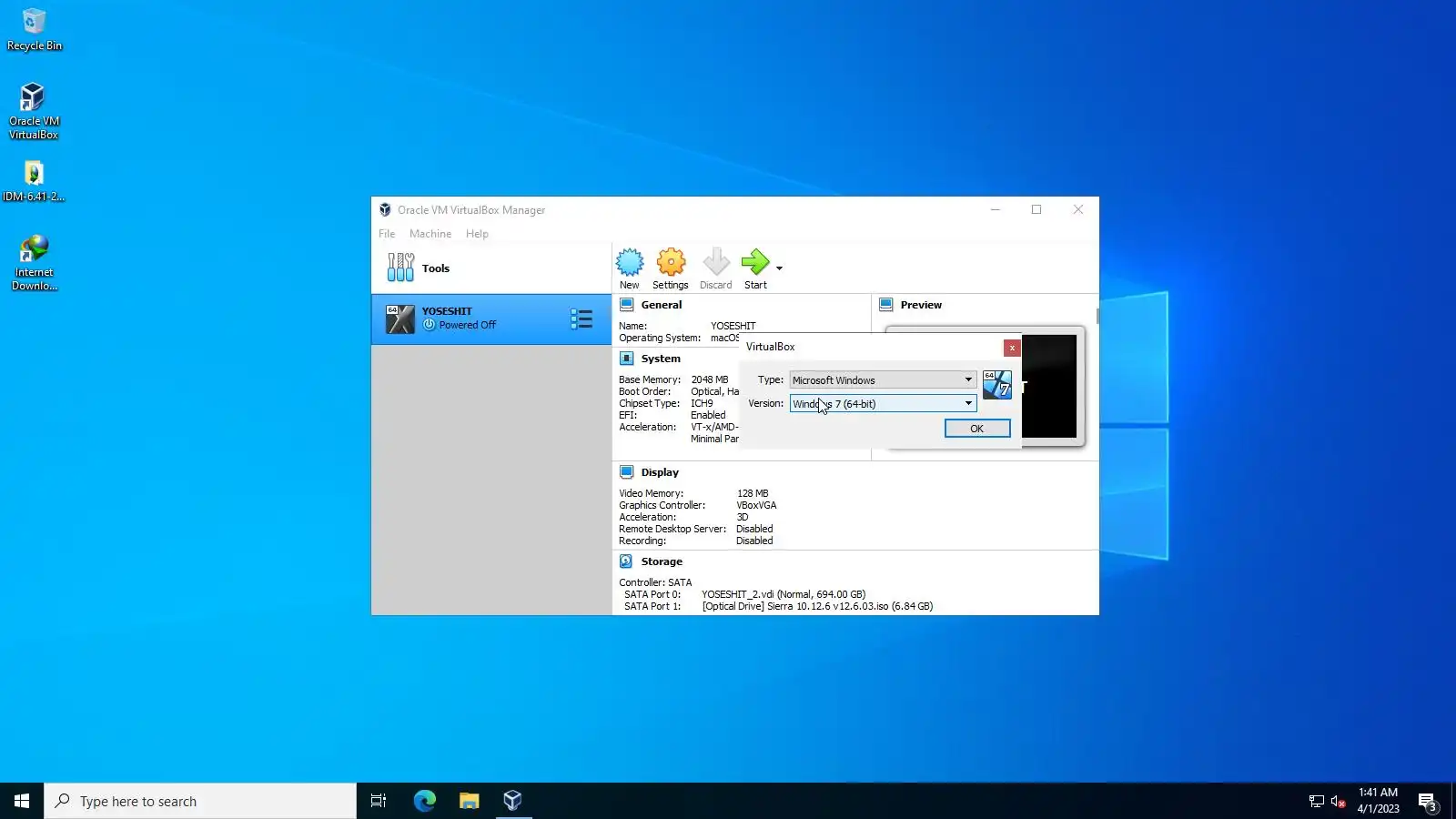The image size is (1456, 819).
Task: Expand the Start button dropdown arrow
Action: point(779,268)
